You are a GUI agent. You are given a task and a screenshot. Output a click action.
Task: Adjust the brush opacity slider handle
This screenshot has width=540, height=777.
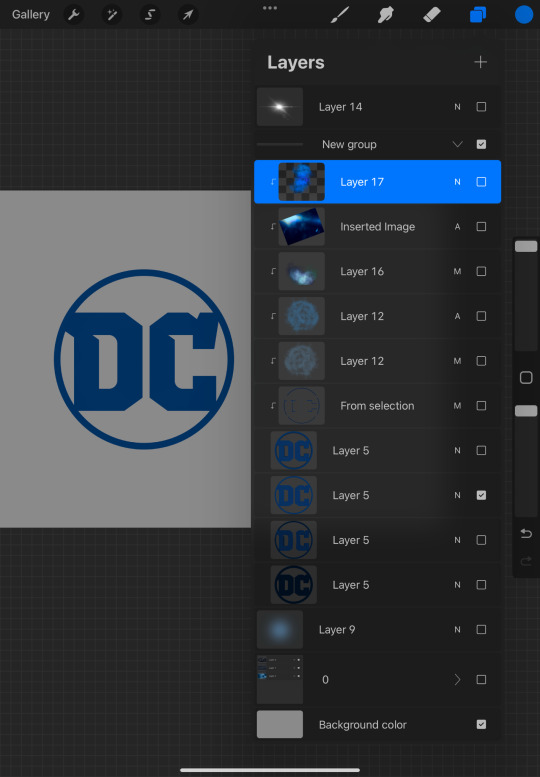[526, 411]
